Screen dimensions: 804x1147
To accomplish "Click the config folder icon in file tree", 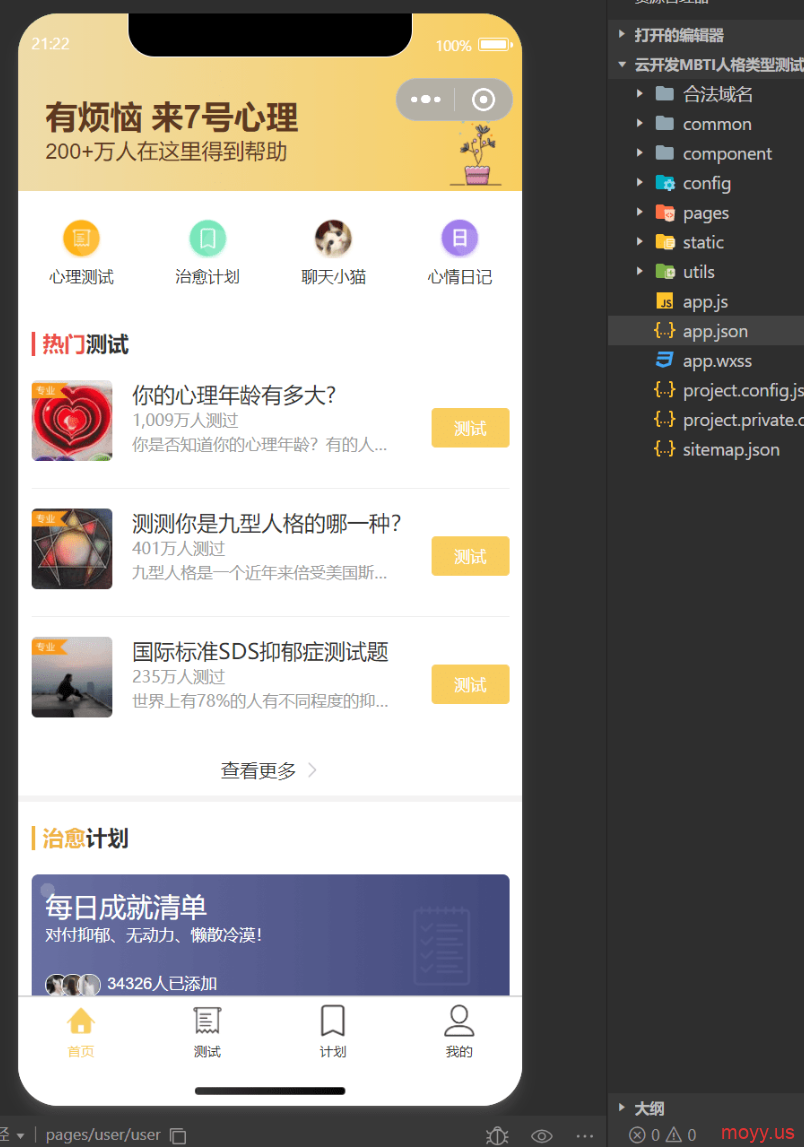I will click(665, 183).
